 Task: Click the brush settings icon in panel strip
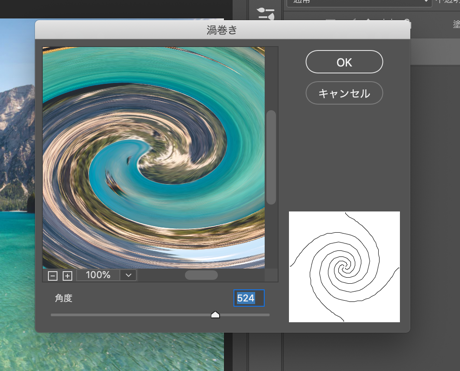coord(266,13)
